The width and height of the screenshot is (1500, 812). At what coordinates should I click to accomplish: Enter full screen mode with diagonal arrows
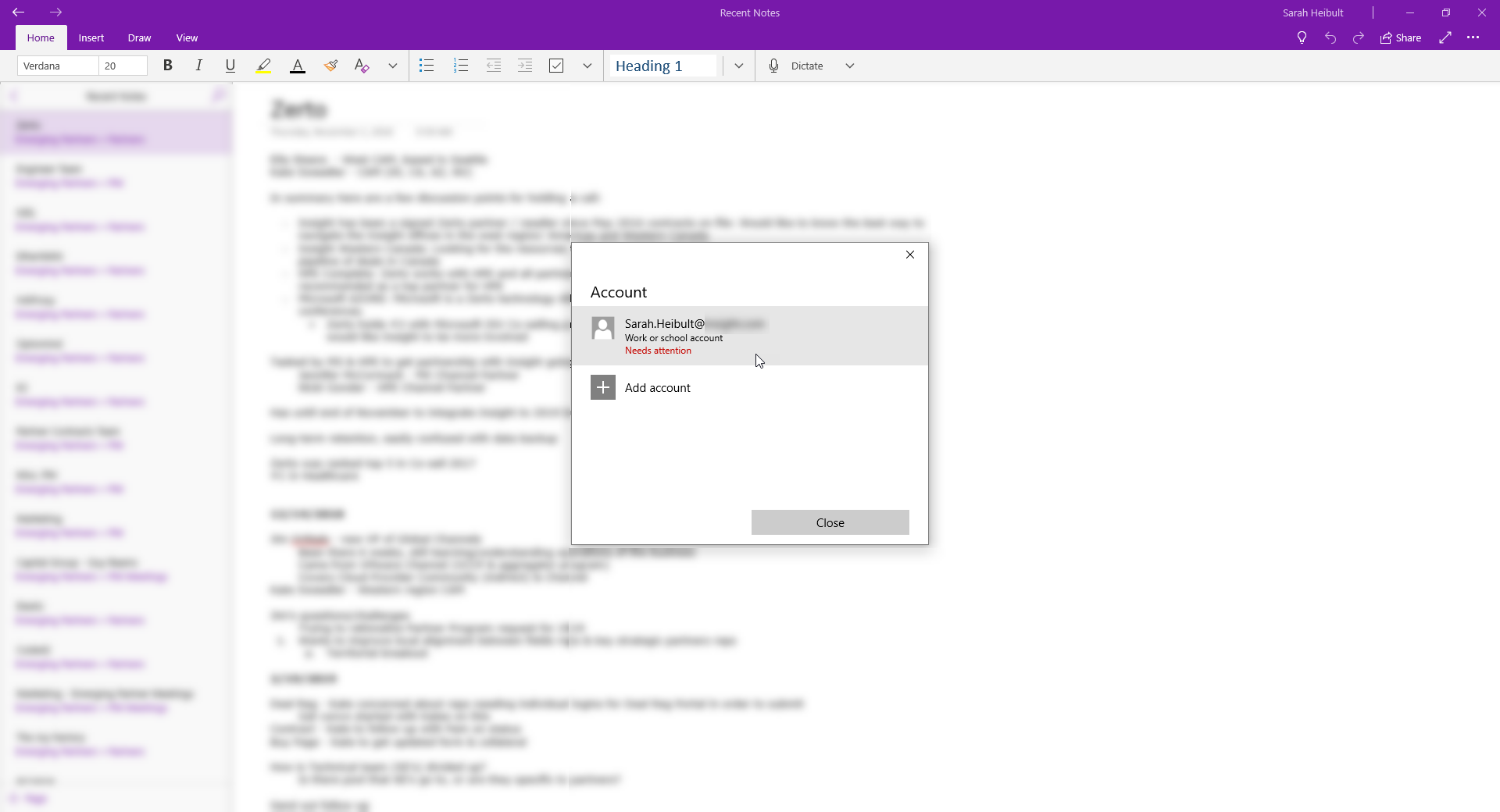(1445, 37)
